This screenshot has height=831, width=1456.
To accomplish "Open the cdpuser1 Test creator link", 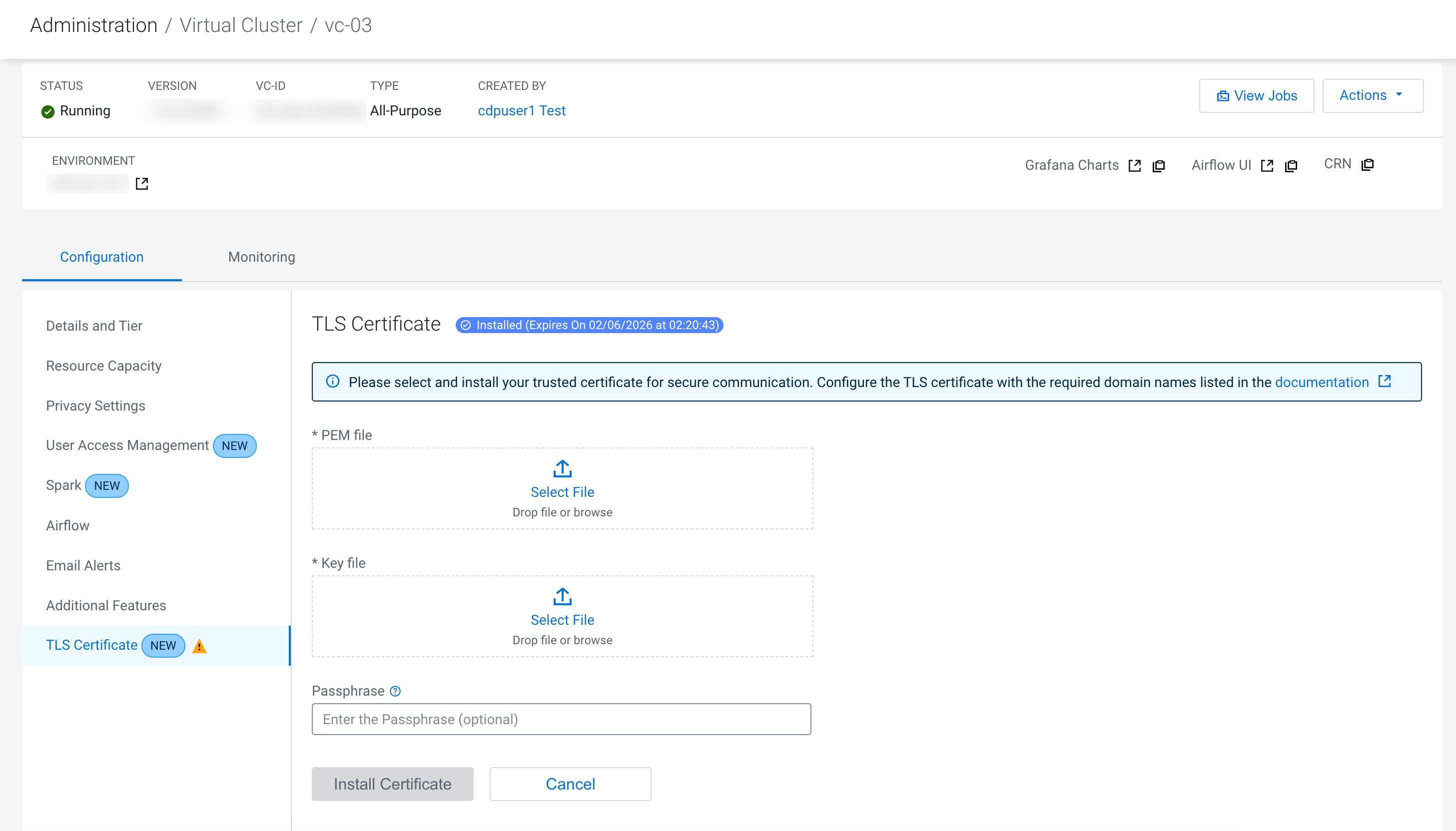I will [x=521, y=110].
